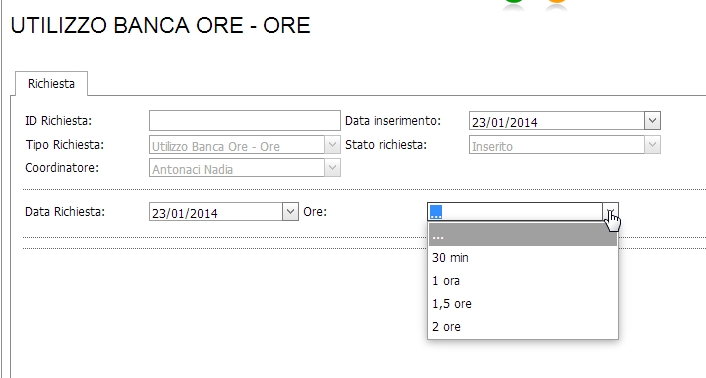706x378 pixels.
Task: Choose '1,5 ore' from the Ore list
Action: click(x=523, y=304)
